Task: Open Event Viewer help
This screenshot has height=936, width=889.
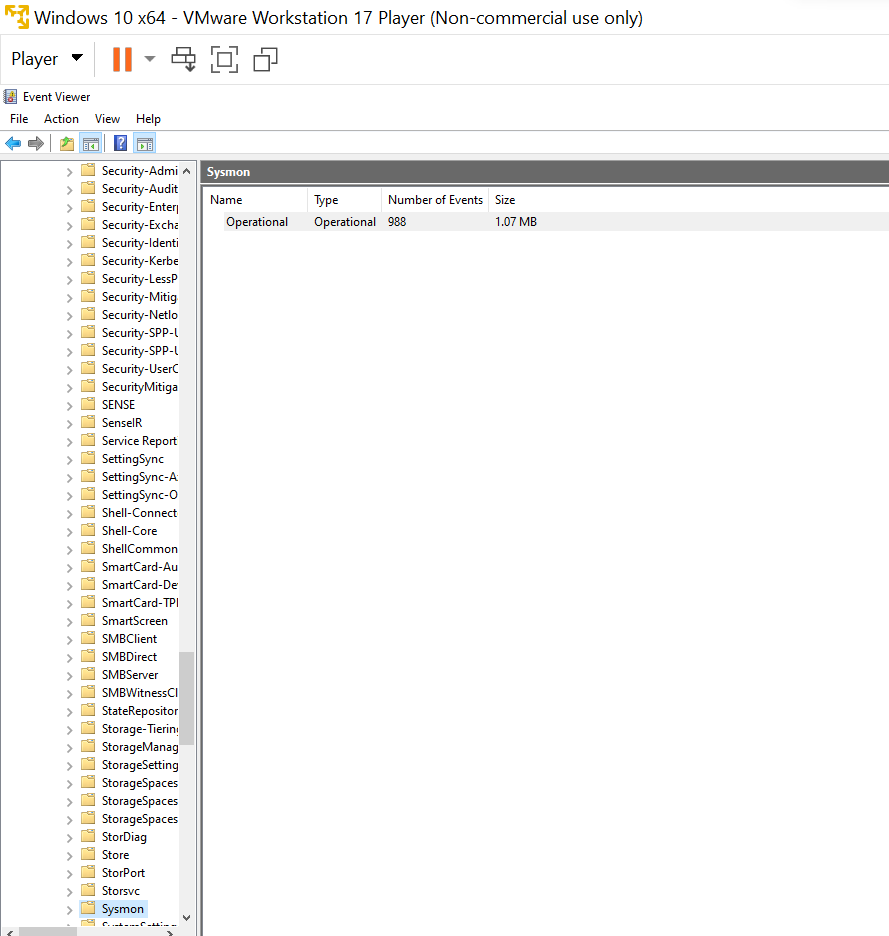Action: (119, 143)
